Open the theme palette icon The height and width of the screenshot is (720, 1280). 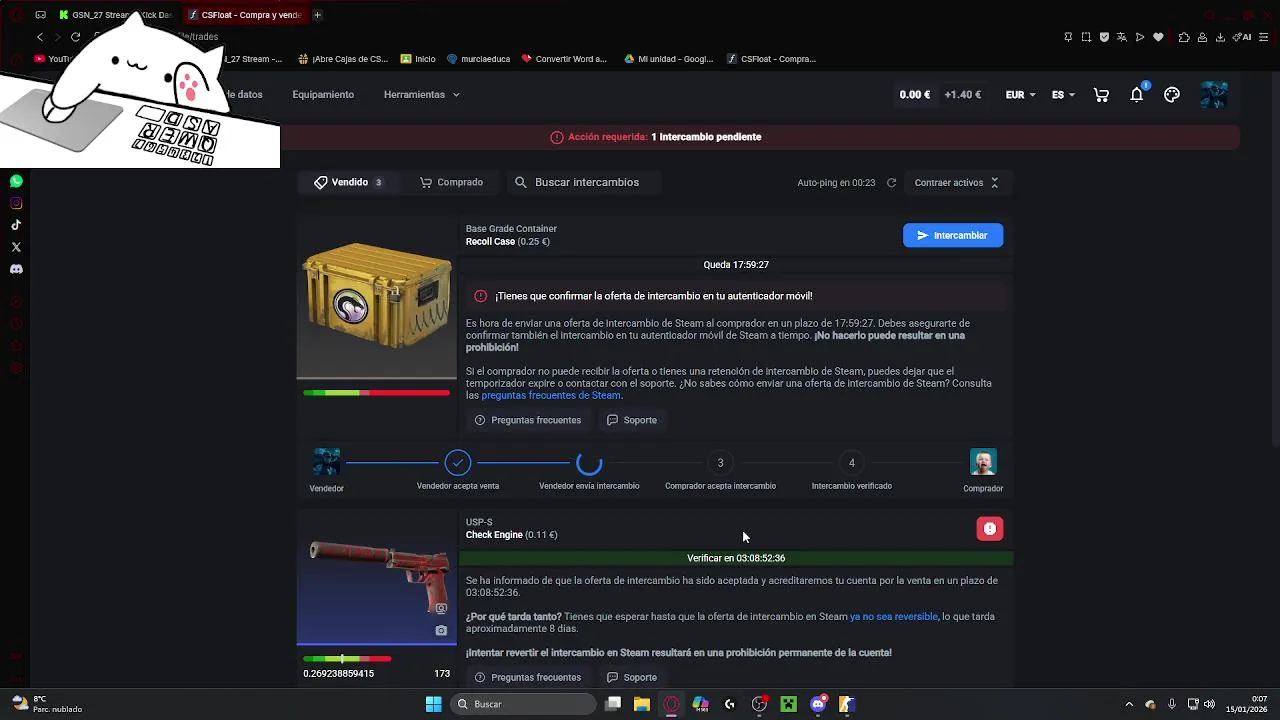pyautogui.click(x=1172, y=95)
